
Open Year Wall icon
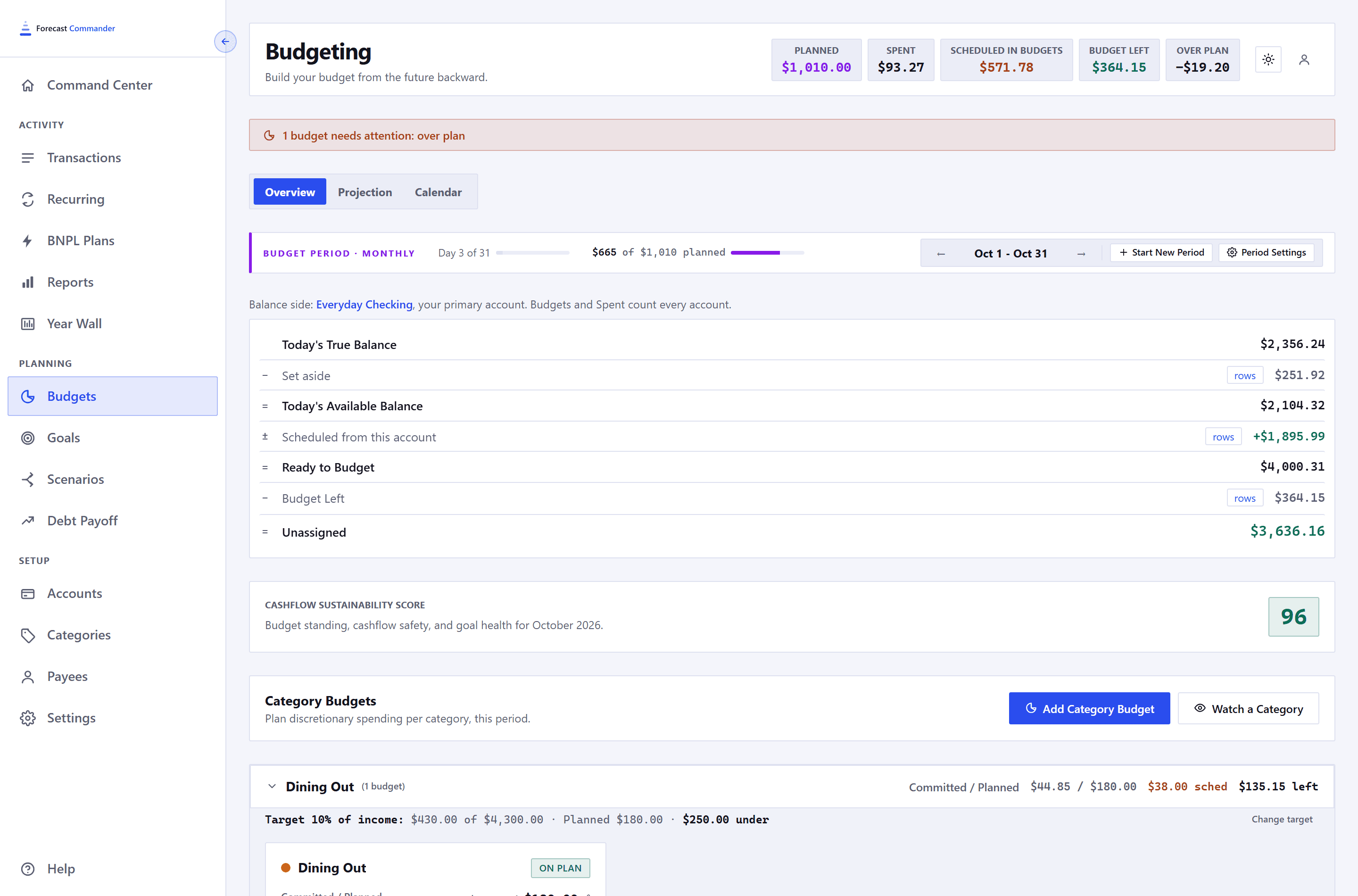click(27, 324)
